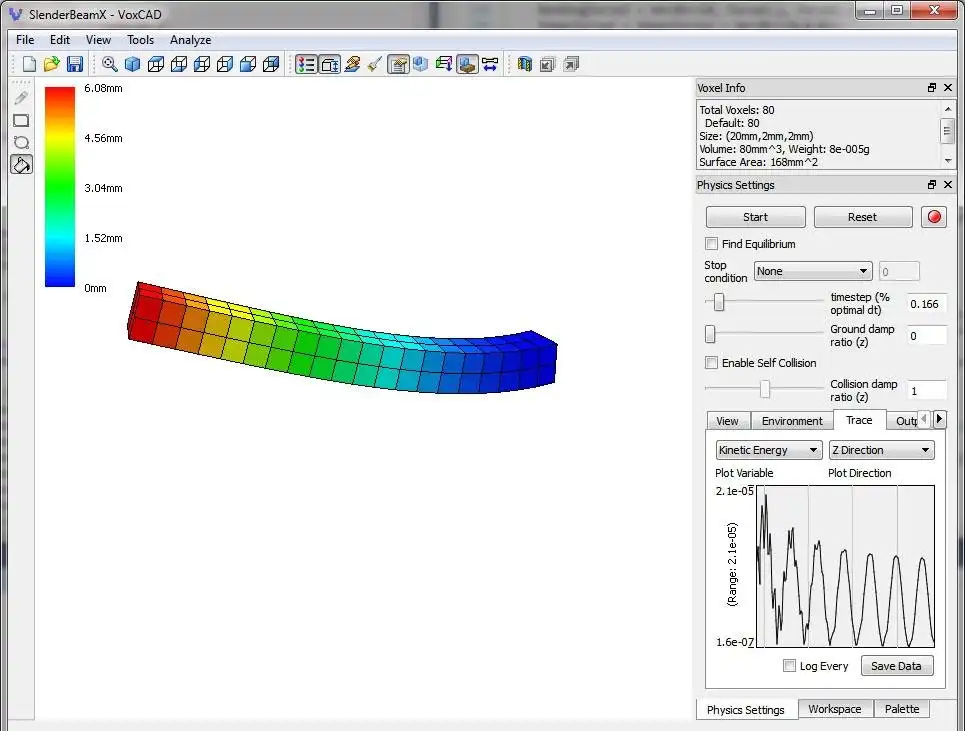Click the timestep slider handle
Screen dimensions: 965x731
(x=718, y=302)
